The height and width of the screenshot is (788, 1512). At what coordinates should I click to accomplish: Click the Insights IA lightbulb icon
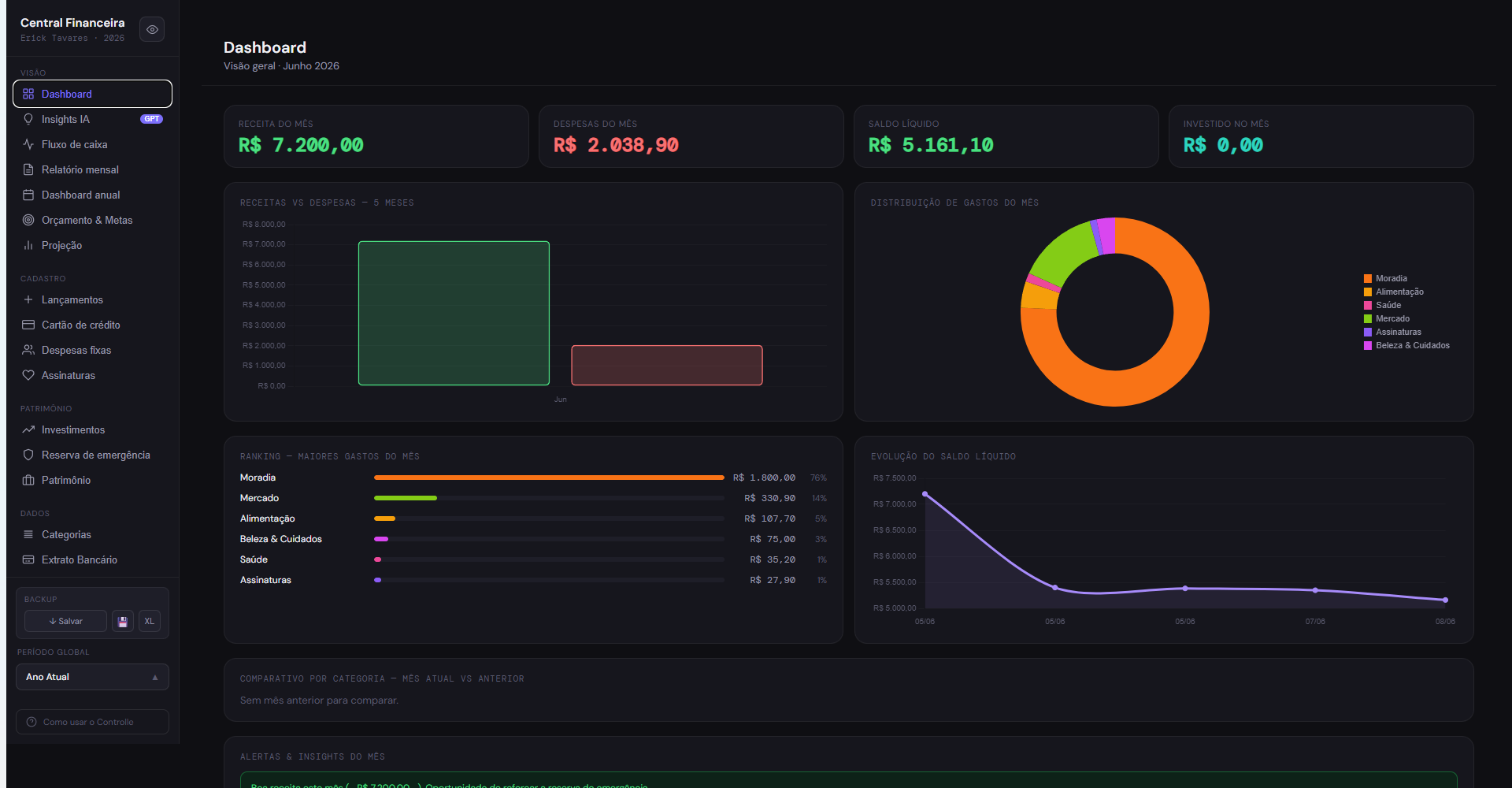click(28, 119)
